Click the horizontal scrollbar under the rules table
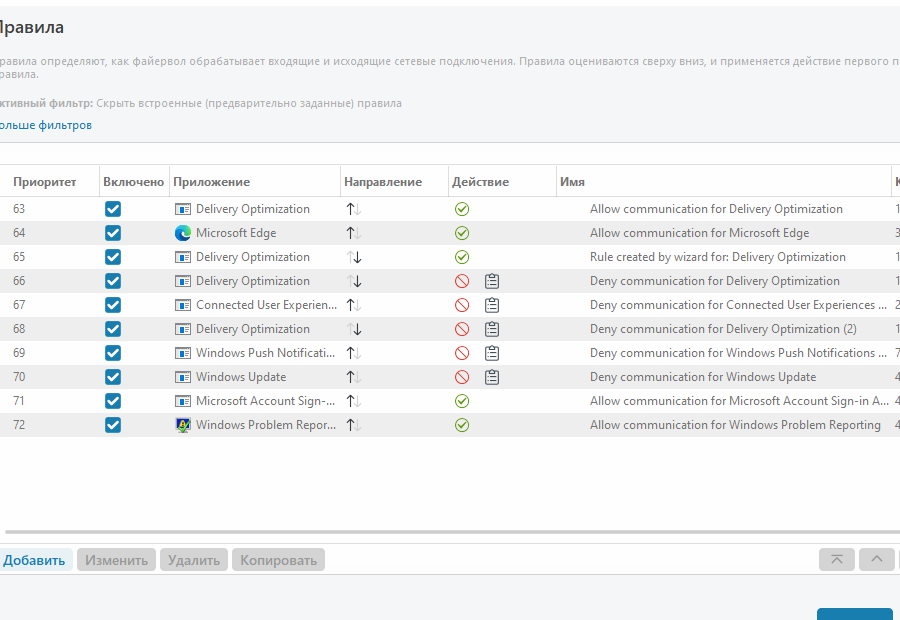Screen dimensions: 900x620 pyautogui.click(x=452, y=532)
